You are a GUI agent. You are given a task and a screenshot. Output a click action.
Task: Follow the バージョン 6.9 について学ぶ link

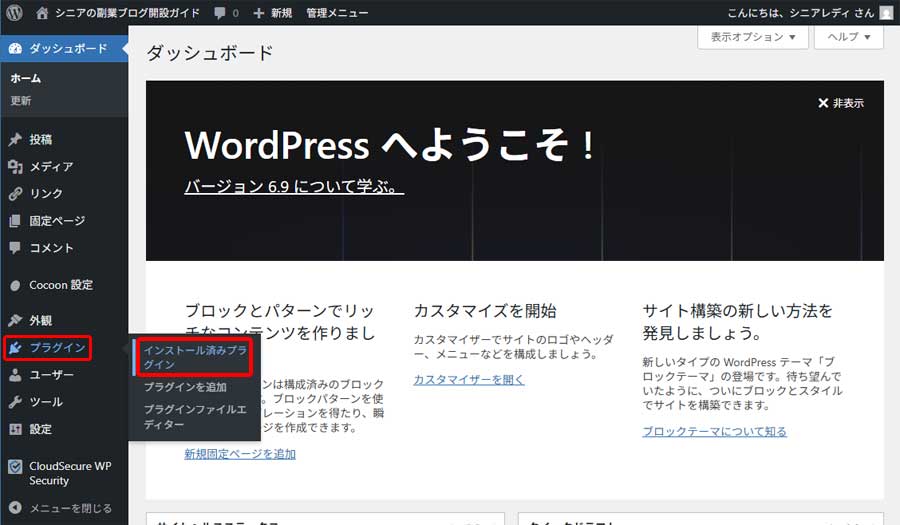click(x=294, y=186)
